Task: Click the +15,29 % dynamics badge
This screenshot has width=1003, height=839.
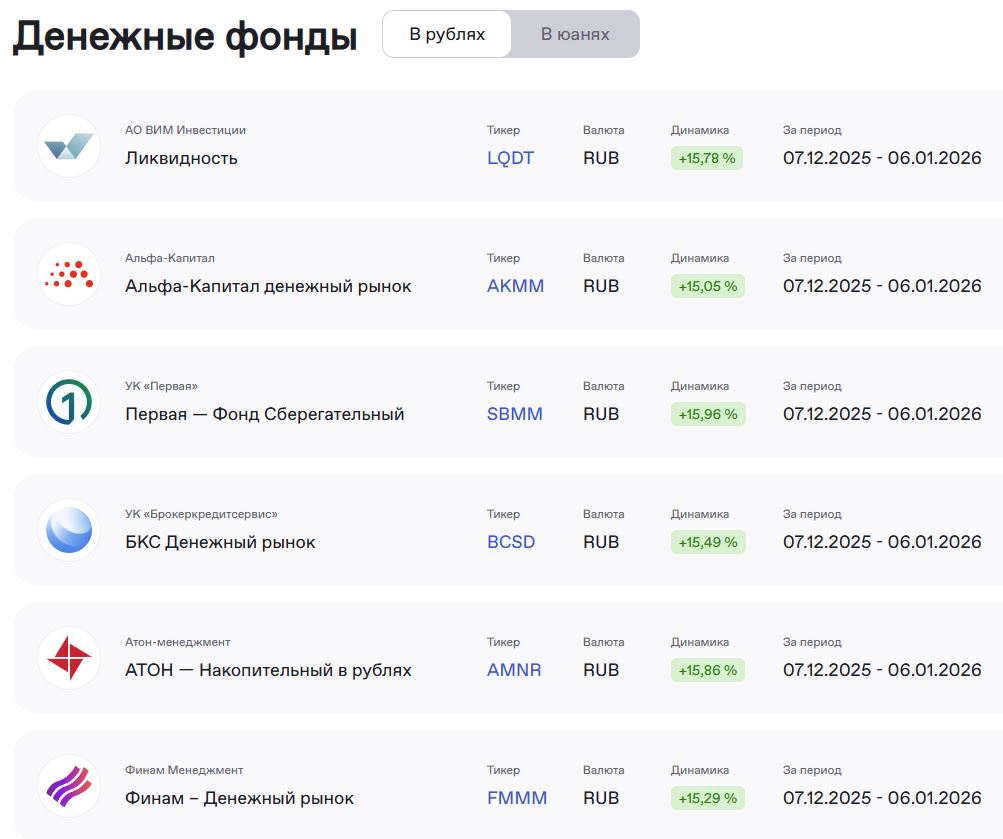Action: click(x=707, y=797)
